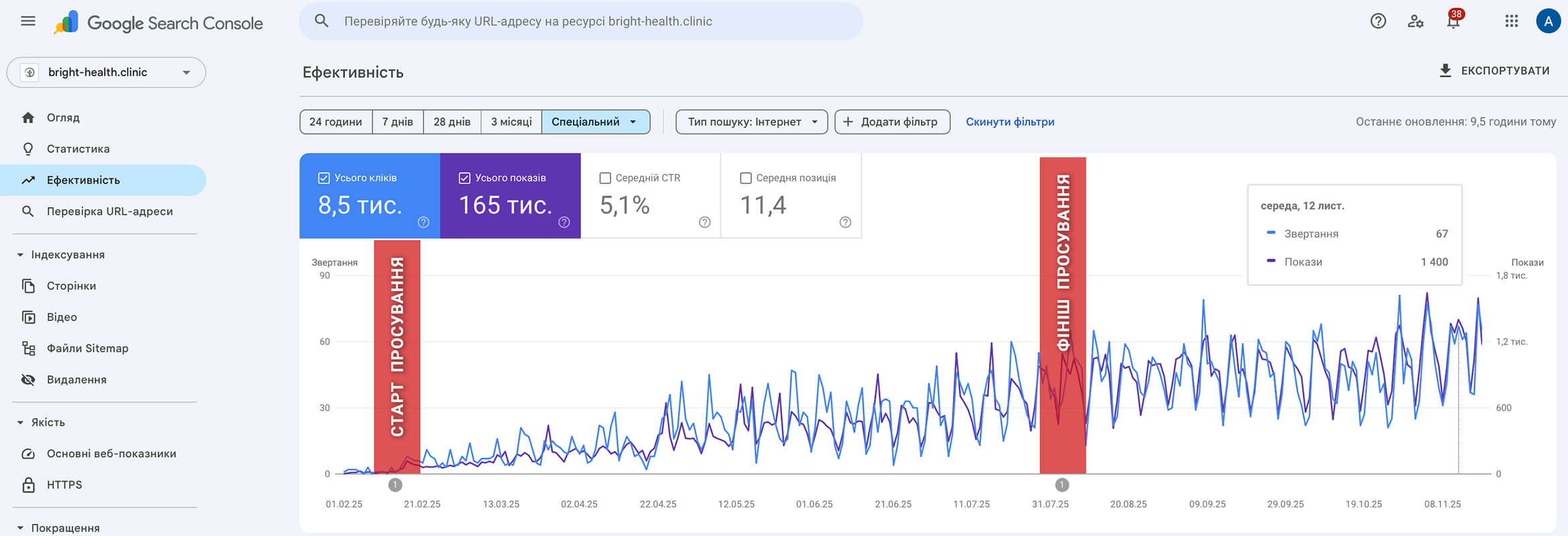
Task: Enable the Середня позиція checkbox
Action: coord(746,178)
